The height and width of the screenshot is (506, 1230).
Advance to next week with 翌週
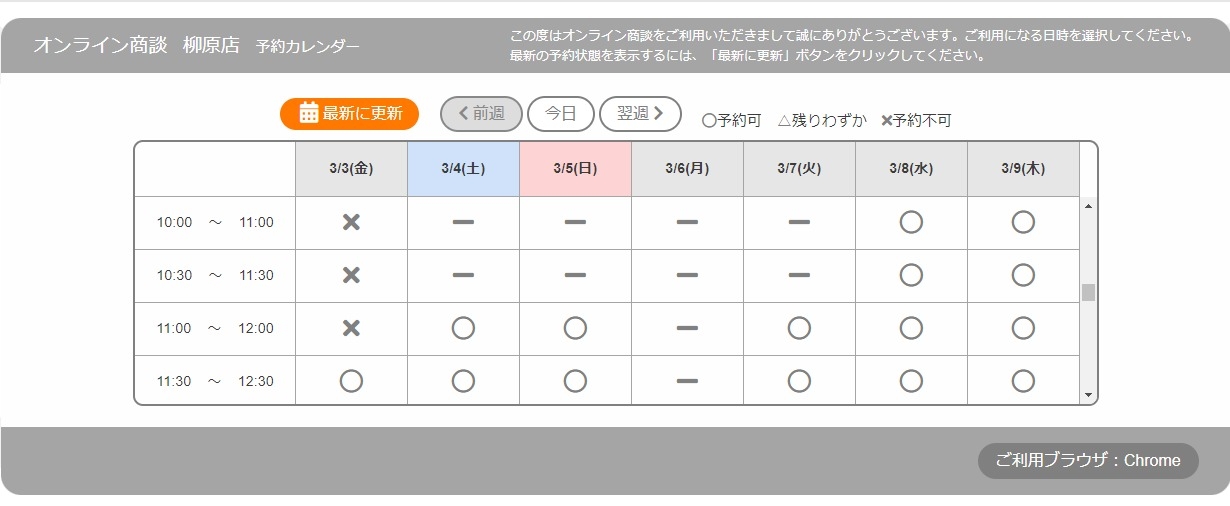640,114
